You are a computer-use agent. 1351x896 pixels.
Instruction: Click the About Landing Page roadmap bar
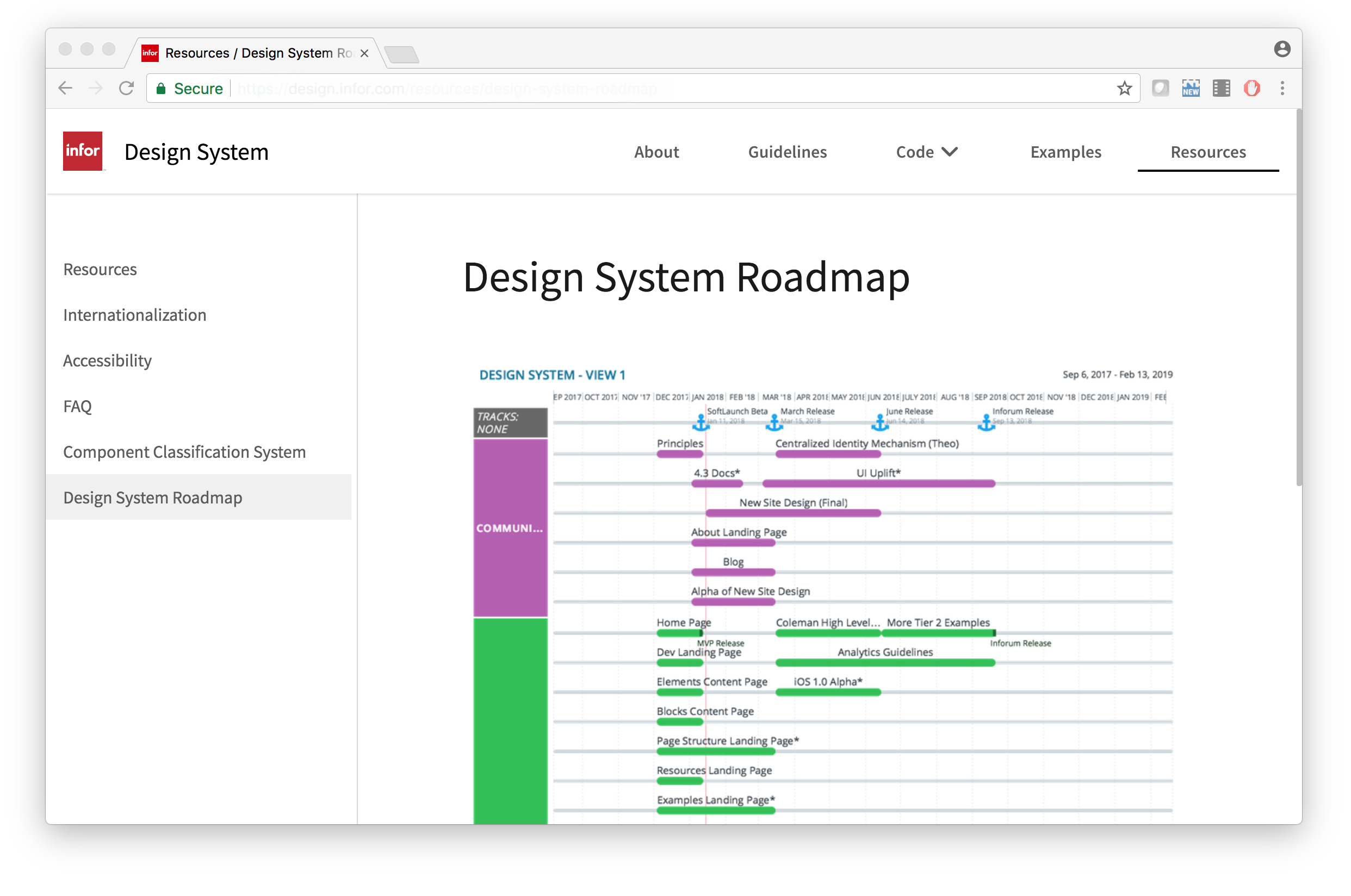[733, 543]
